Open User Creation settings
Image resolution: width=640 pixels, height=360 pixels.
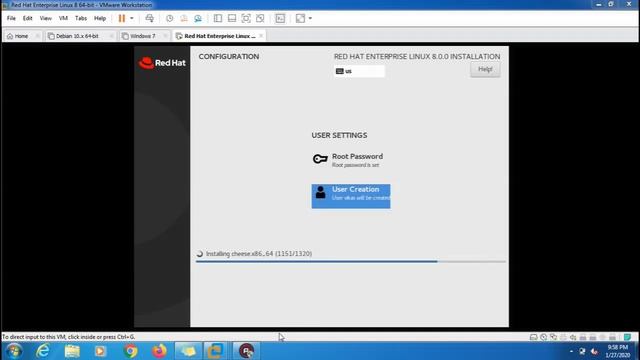pyautogui.click(x=351, y=196)
